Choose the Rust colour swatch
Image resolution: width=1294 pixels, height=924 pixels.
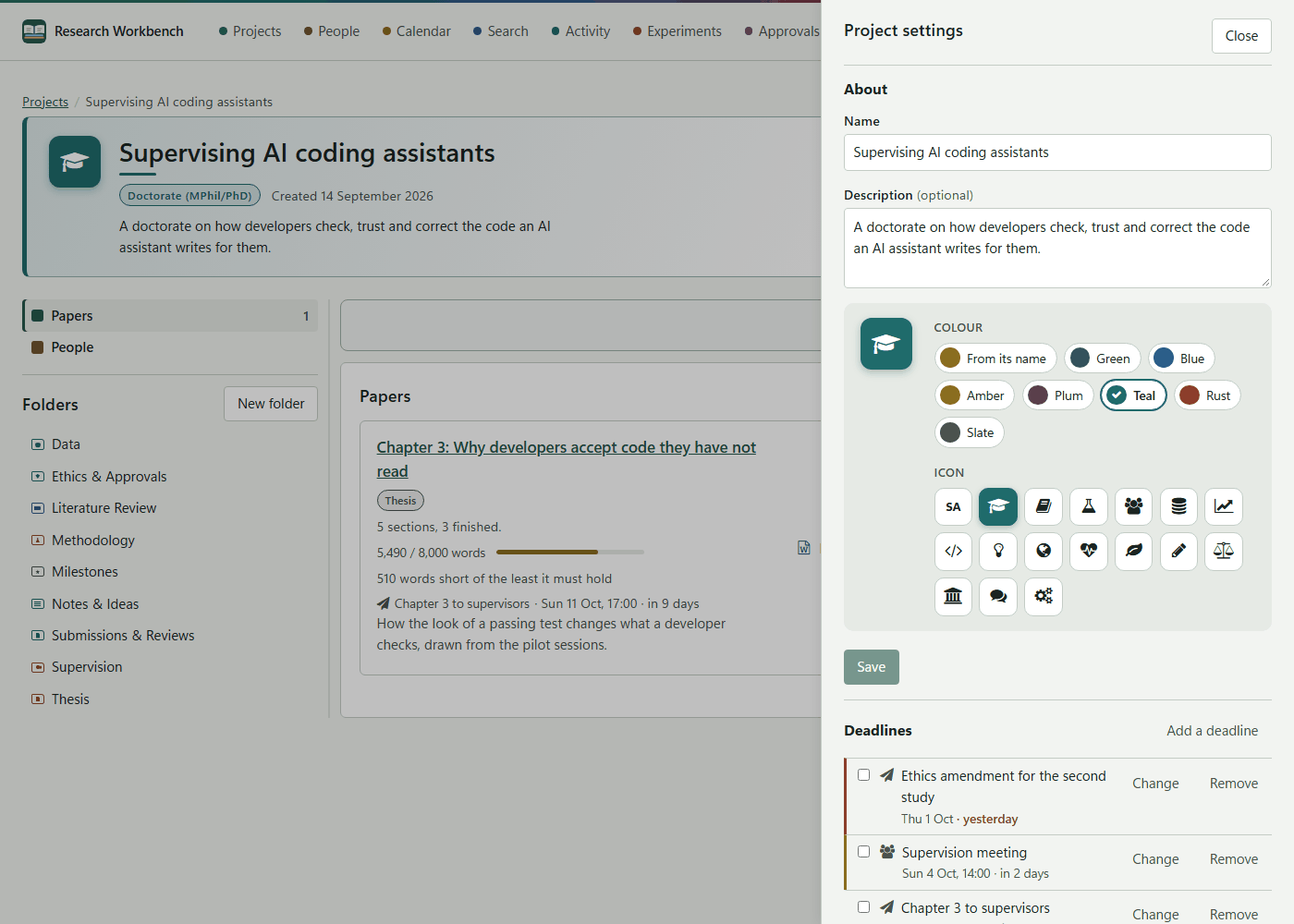pos(1207,395)
